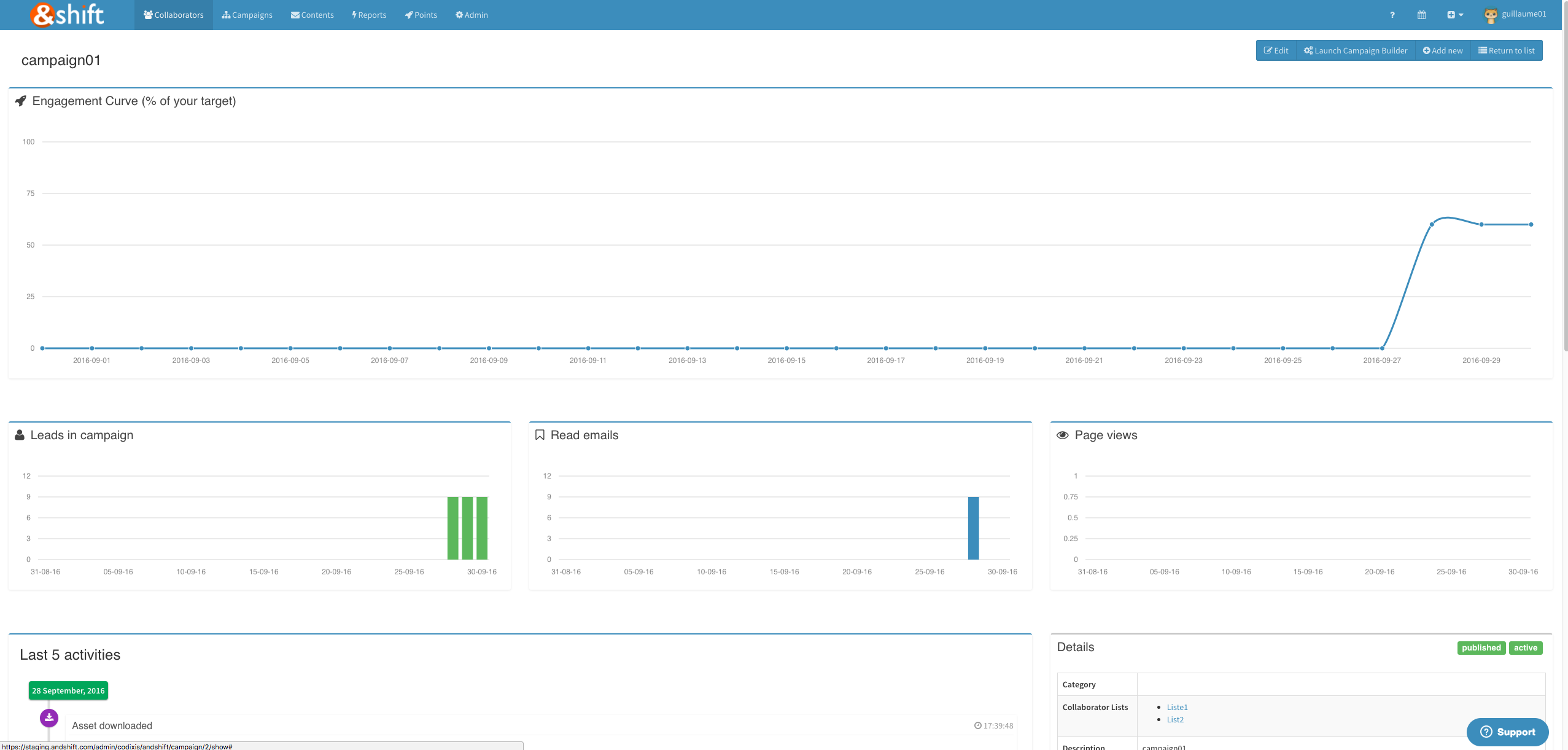This screenshot has height=750, width=1568.
Task: Click the Engagement Curve point at 2016-09-27
Action: 1382,348
